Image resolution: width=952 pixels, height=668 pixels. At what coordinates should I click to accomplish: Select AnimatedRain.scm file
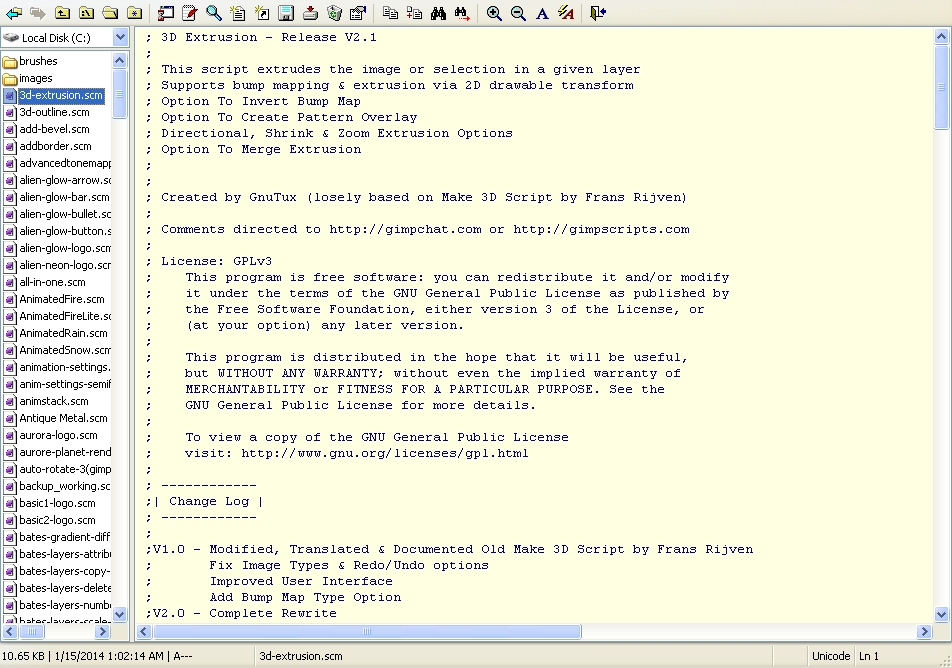pyautogui.click(x=63, y=333)
